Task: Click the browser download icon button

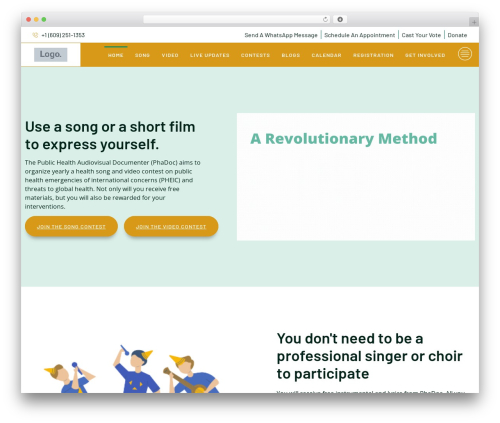Action: pos(340,19)
